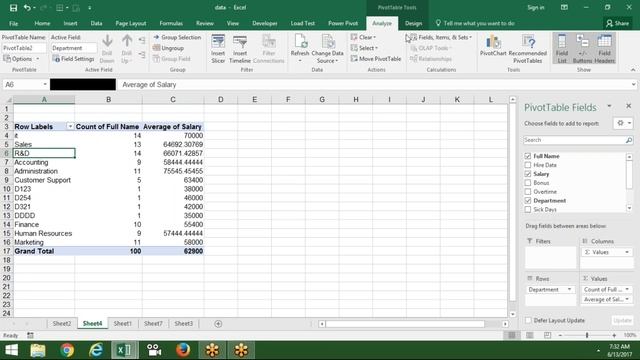Click the Undo arrow icon
The height and width of the screenshot is (360, 640).
[27, 8]
